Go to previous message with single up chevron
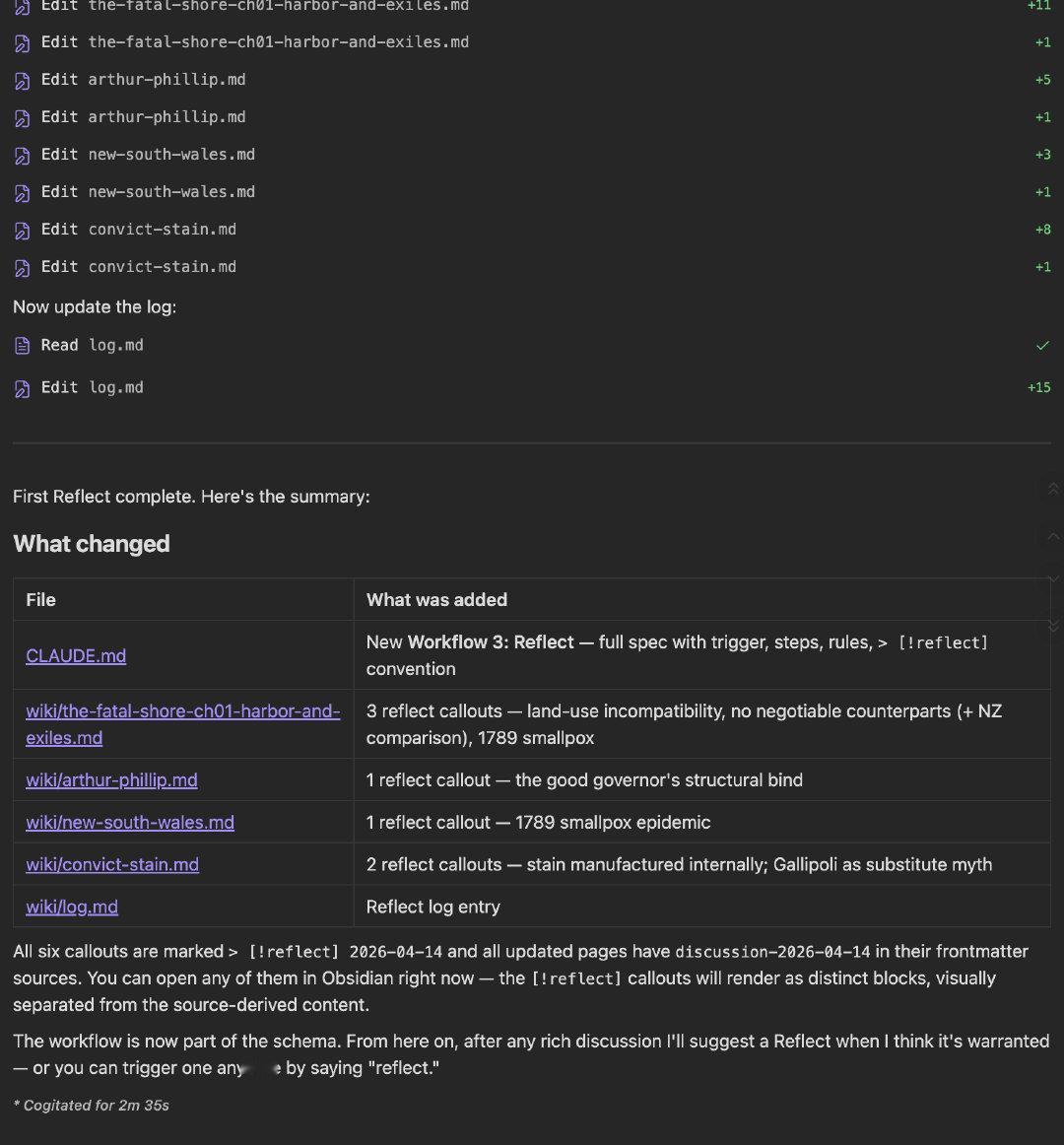Viewport: 1064px width, 1145px height. click(x=1053, y=536)
